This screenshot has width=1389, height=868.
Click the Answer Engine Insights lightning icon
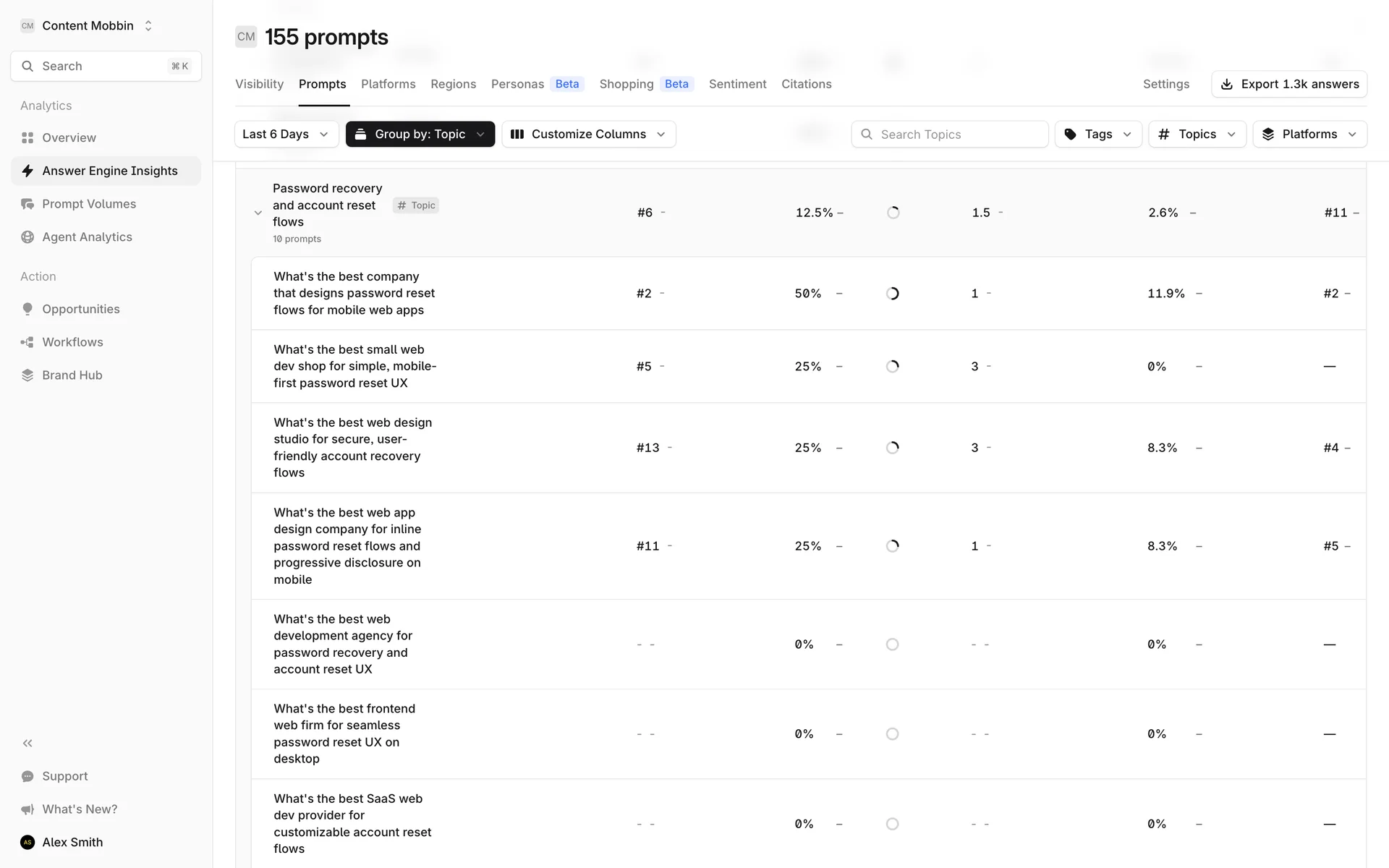pyautogui.click(x=27, y=171)
